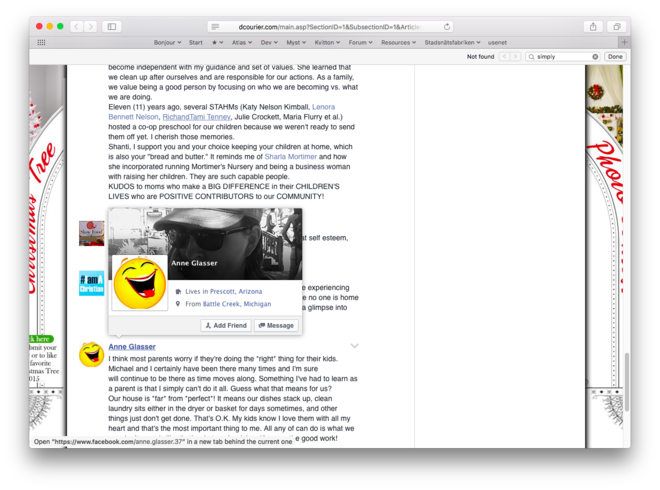The image size is (660, 490).
Task: Clear the find search field text
Action: [x=595, y=57]
